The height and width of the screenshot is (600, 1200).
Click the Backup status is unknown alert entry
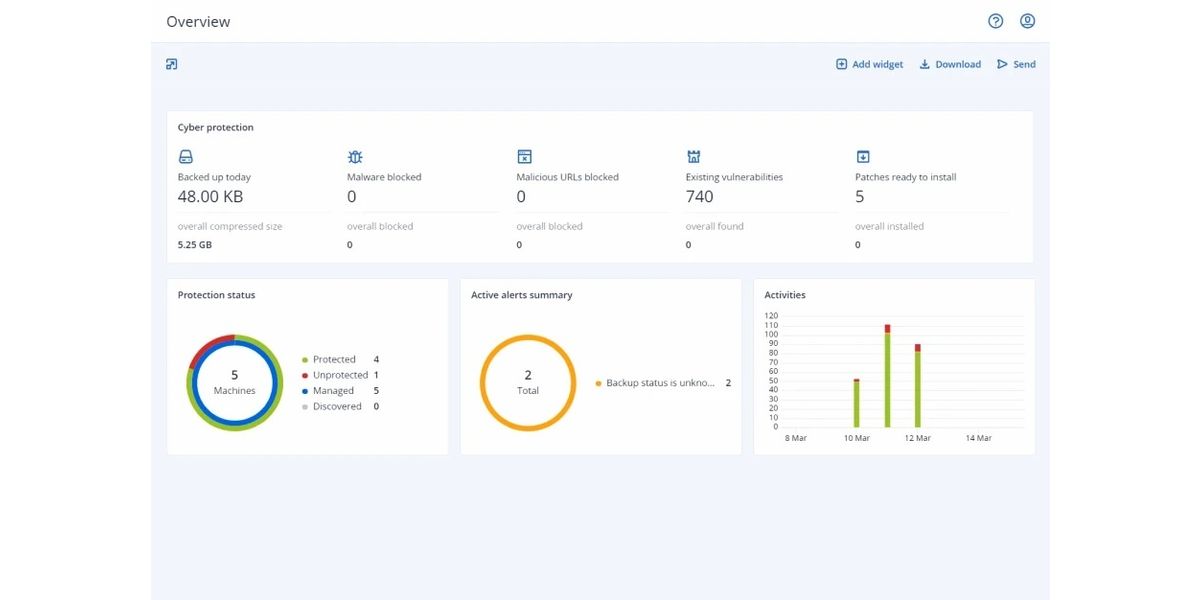[660, 383]
